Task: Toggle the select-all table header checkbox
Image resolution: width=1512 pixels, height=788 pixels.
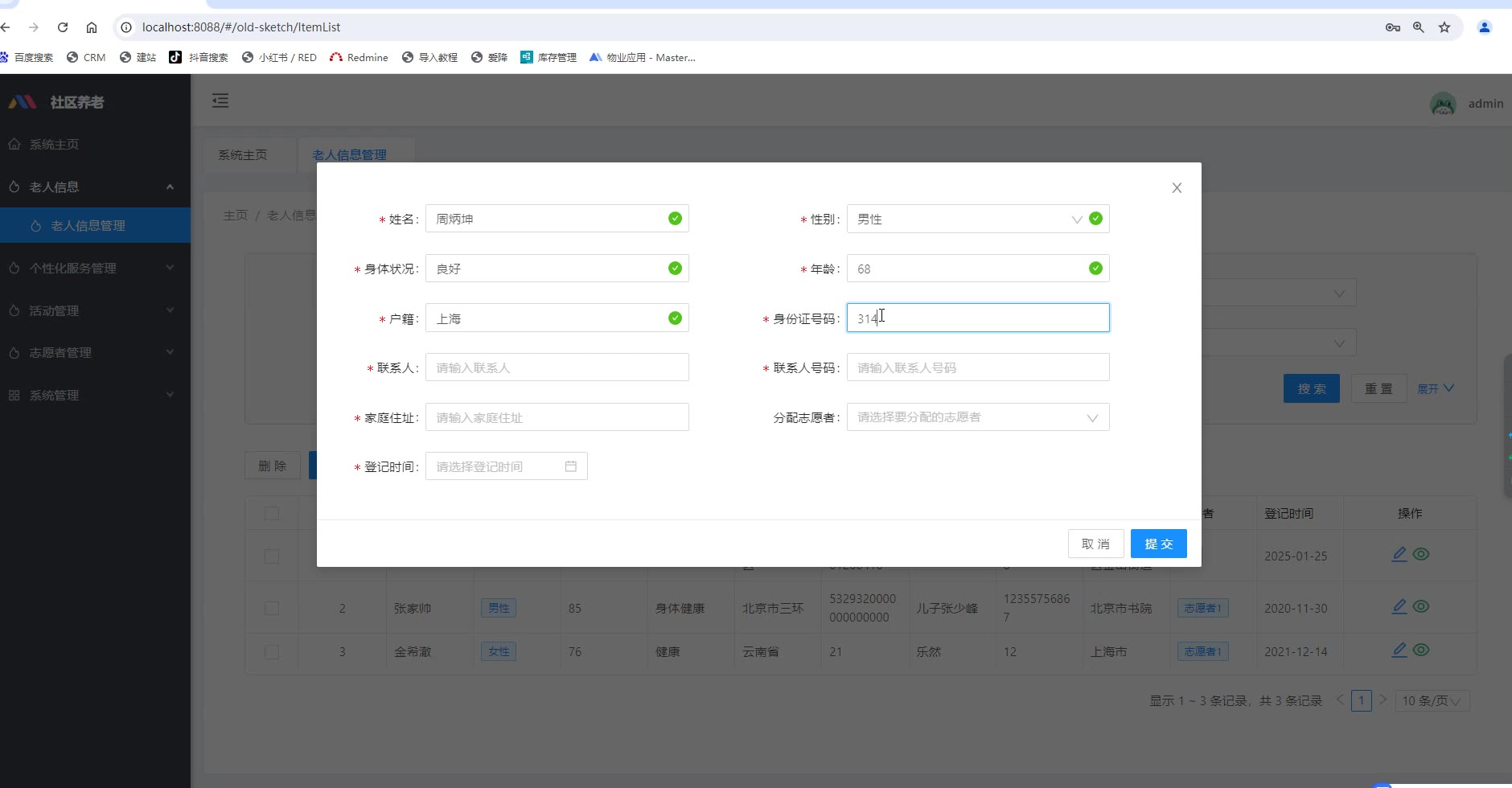Action: 272,514
